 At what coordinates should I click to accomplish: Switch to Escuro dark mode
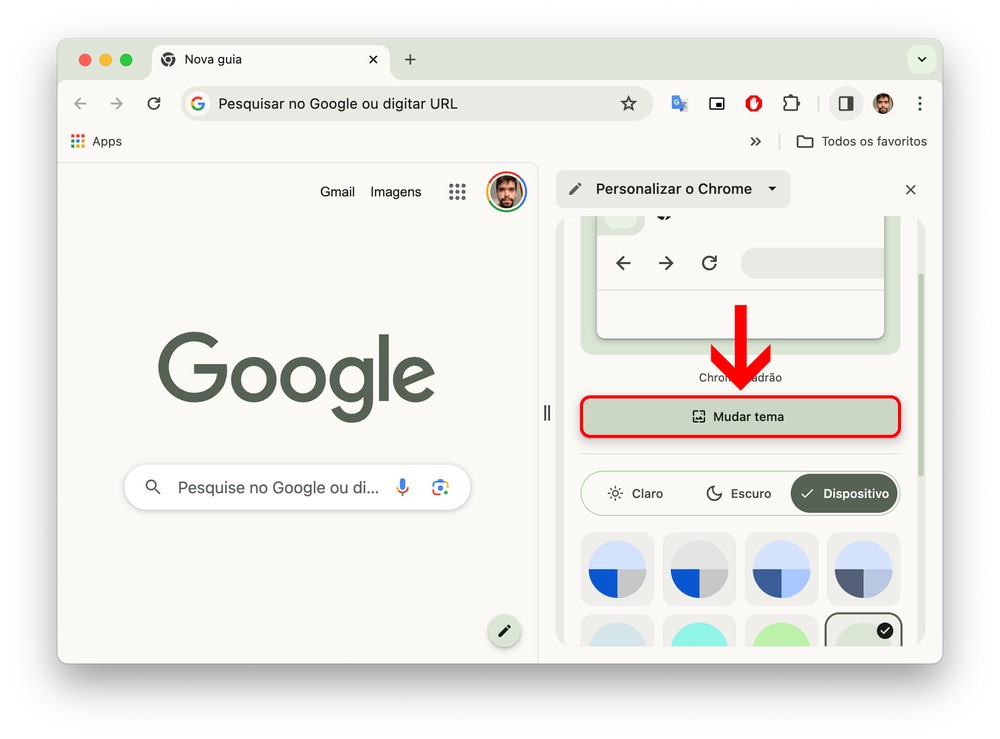click(739, 493)
